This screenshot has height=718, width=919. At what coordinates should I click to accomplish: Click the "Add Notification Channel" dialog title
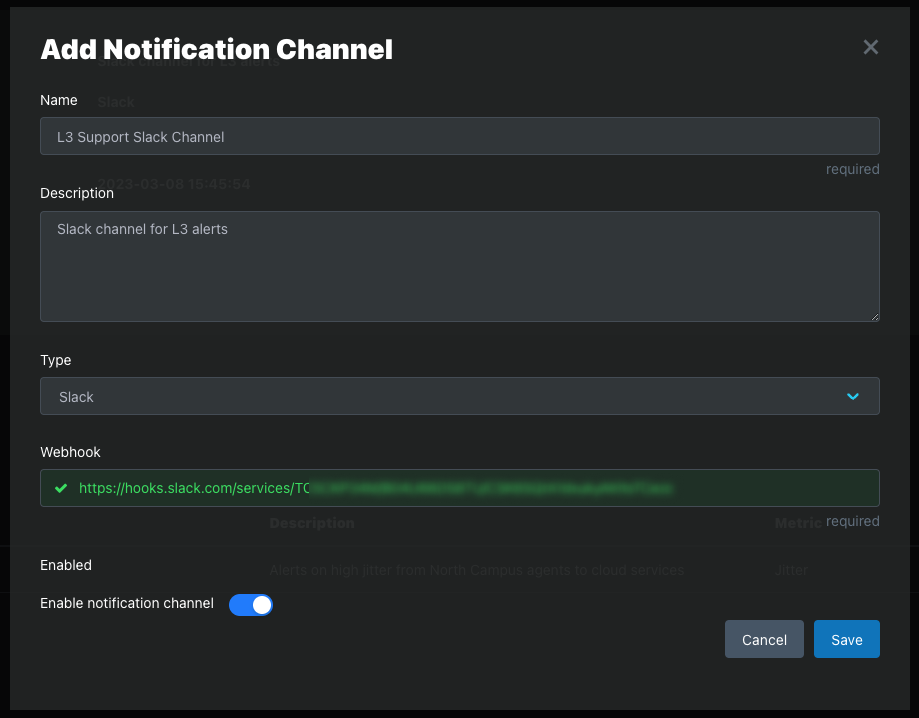click(216, 49)
